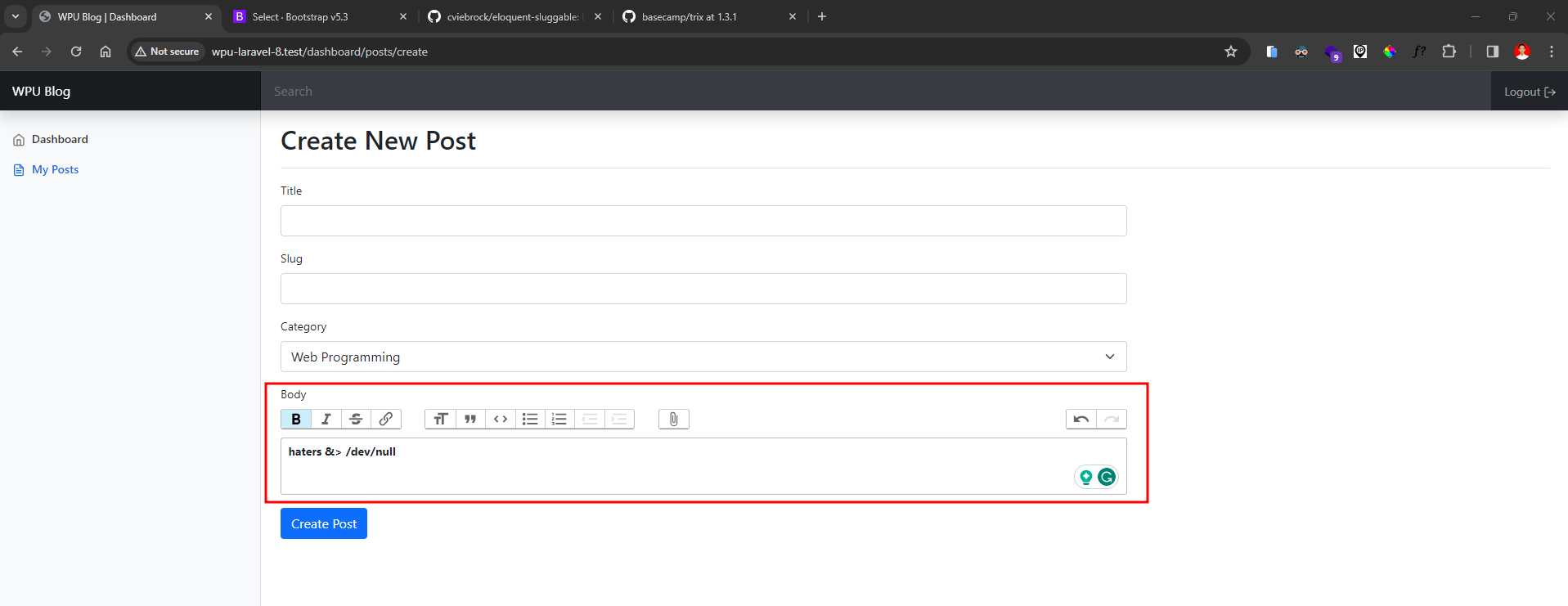This screenshot has height=606, width=1568.
Task: Toggle italic formatting in body editor
Action: (326, 419)
